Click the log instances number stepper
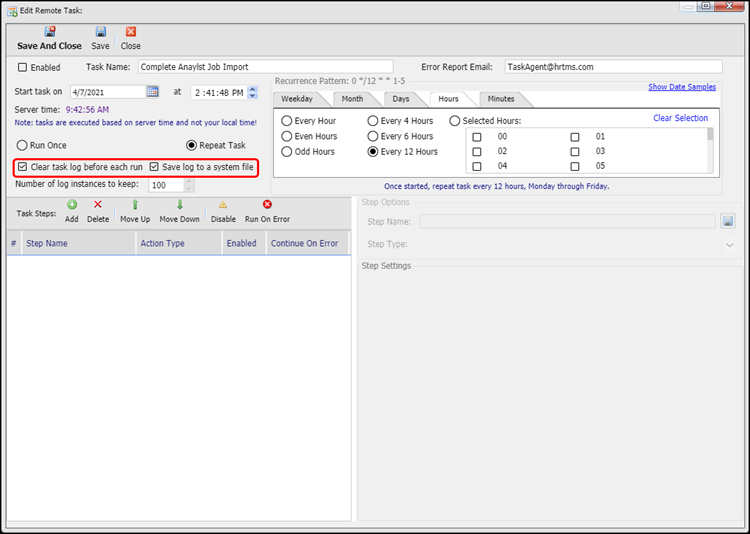The image size is (750, 534). click(189, 185)
